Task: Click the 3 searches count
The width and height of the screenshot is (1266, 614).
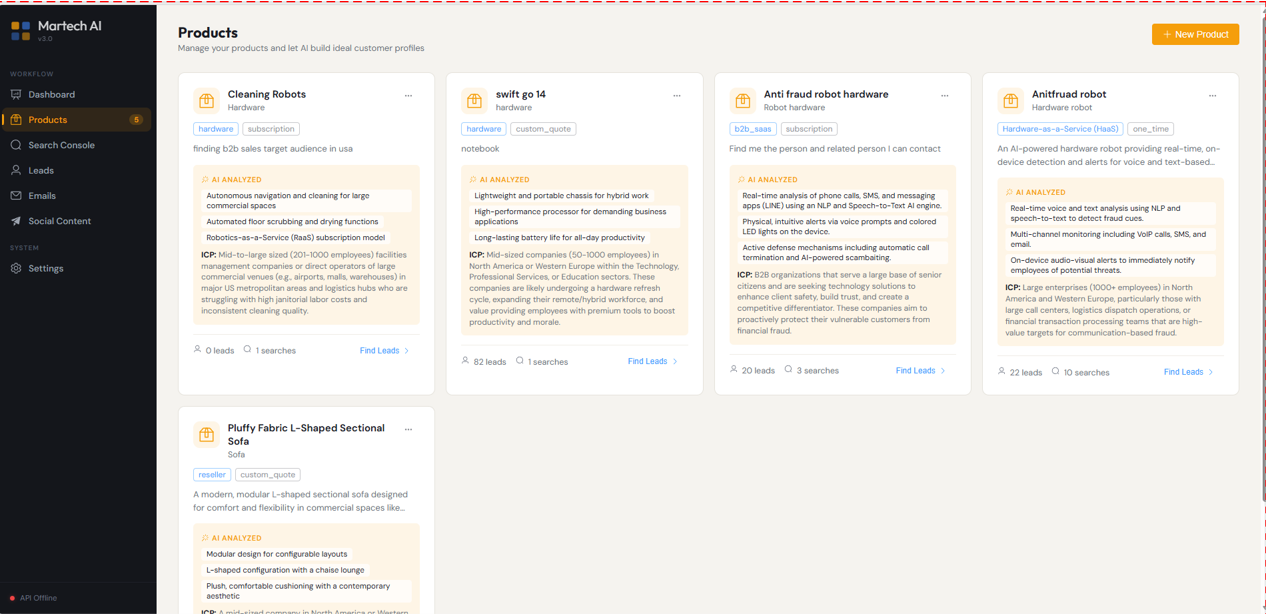Action: click(x=812, y=371)
